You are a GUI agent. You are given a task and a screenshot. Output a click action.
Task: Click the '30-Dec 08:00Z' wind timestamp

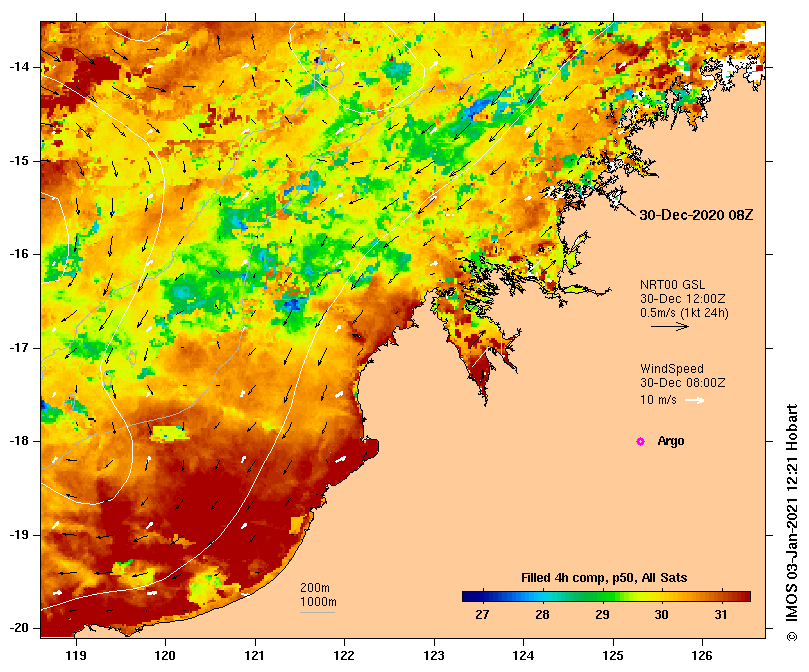click(683, 383)
